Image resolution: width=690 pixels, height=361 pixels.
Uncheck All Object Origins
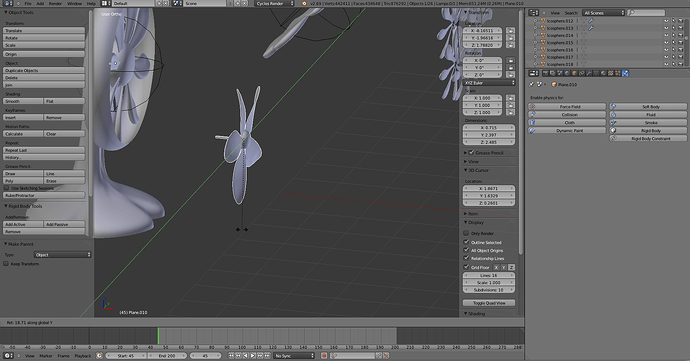point(466,250)
